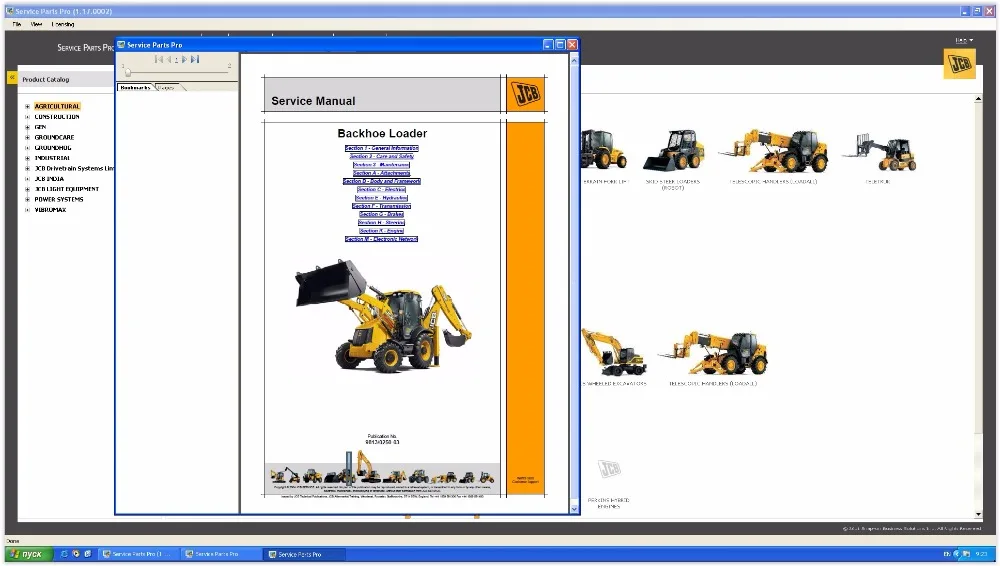Open the Wheeled Excavators thumbnail
Viewport: 1000px width, 566px height.
click(614, 353)
